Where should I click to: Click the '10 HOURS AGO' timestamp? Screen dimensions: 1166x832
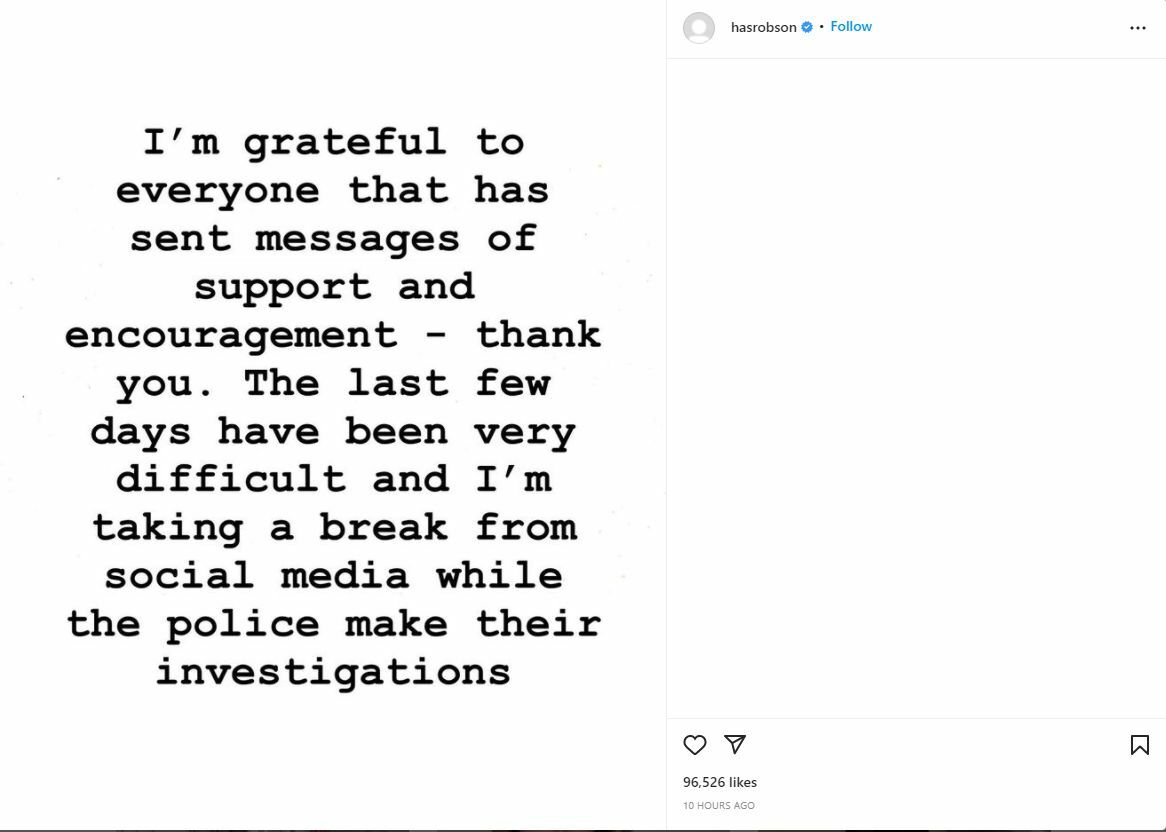[x=719, y=806]
